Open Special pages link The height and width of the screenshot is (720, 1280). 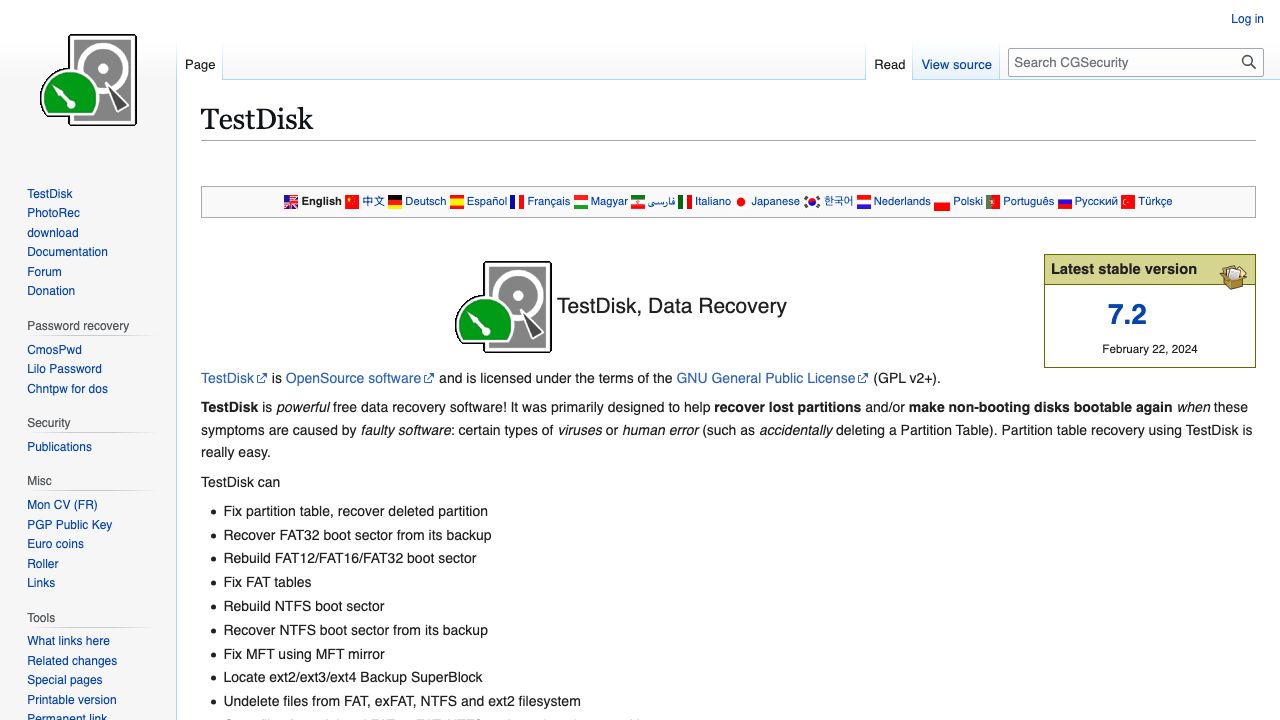[64, 680]
